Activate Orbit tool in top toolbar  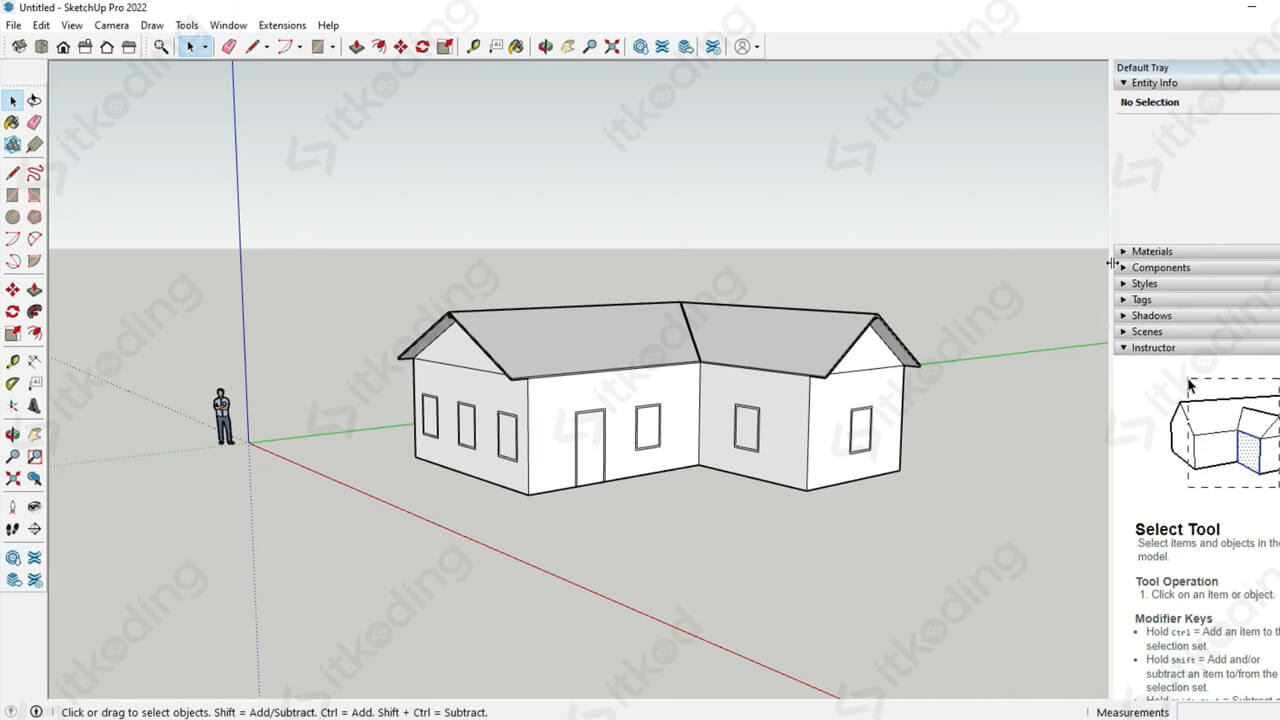(x=545, y=46)
